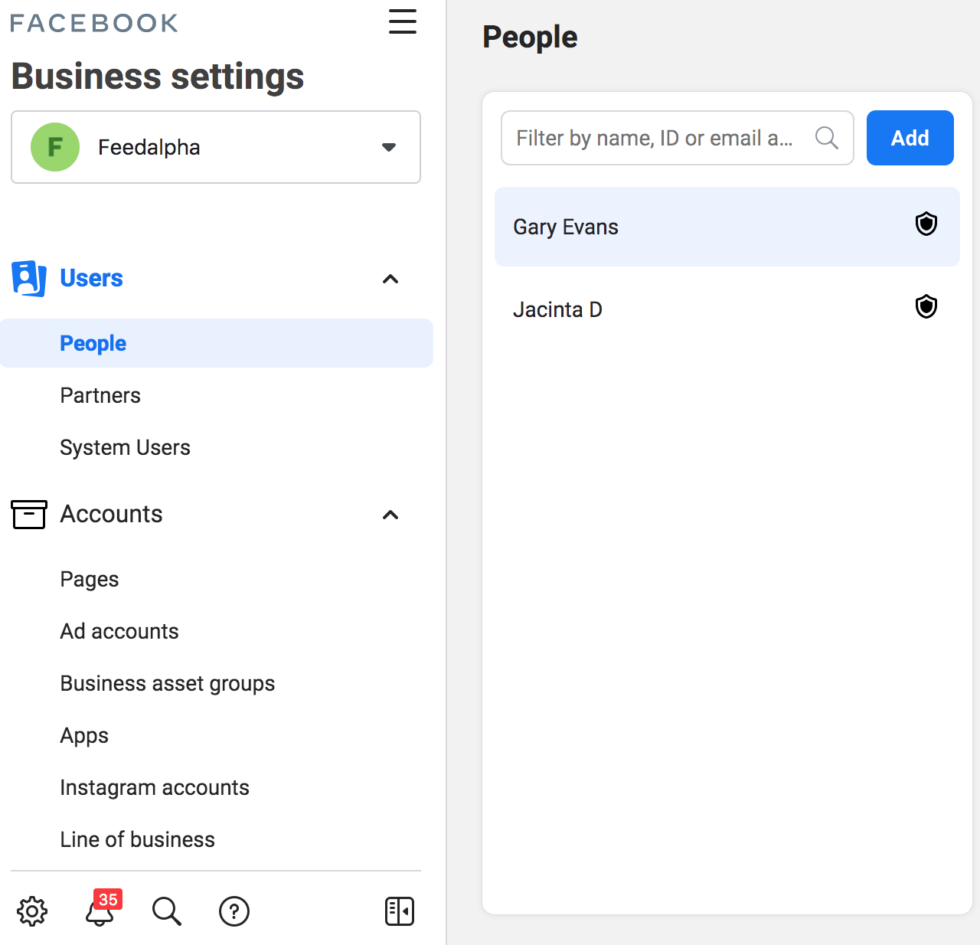Click the admin shield icon beside Jacinta D
Screen dimensions: 980x945
coord(925,306)
